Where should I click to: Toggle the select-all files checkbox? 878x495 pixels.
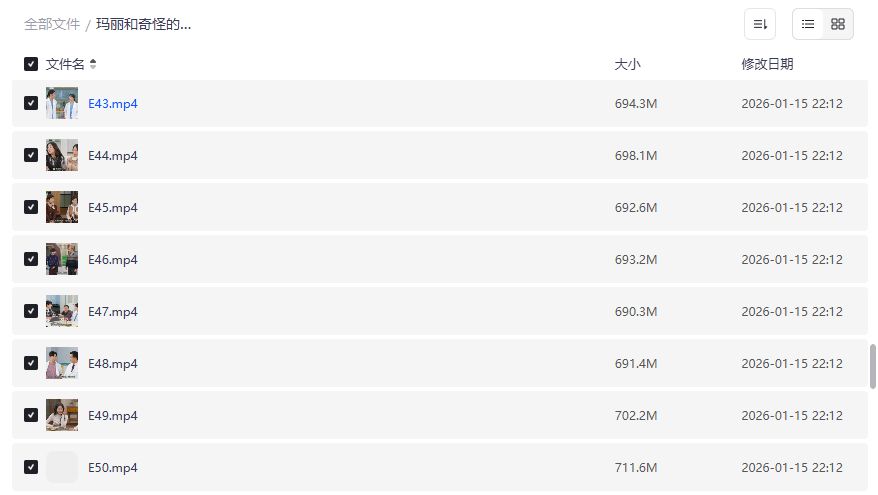point(31,64)
